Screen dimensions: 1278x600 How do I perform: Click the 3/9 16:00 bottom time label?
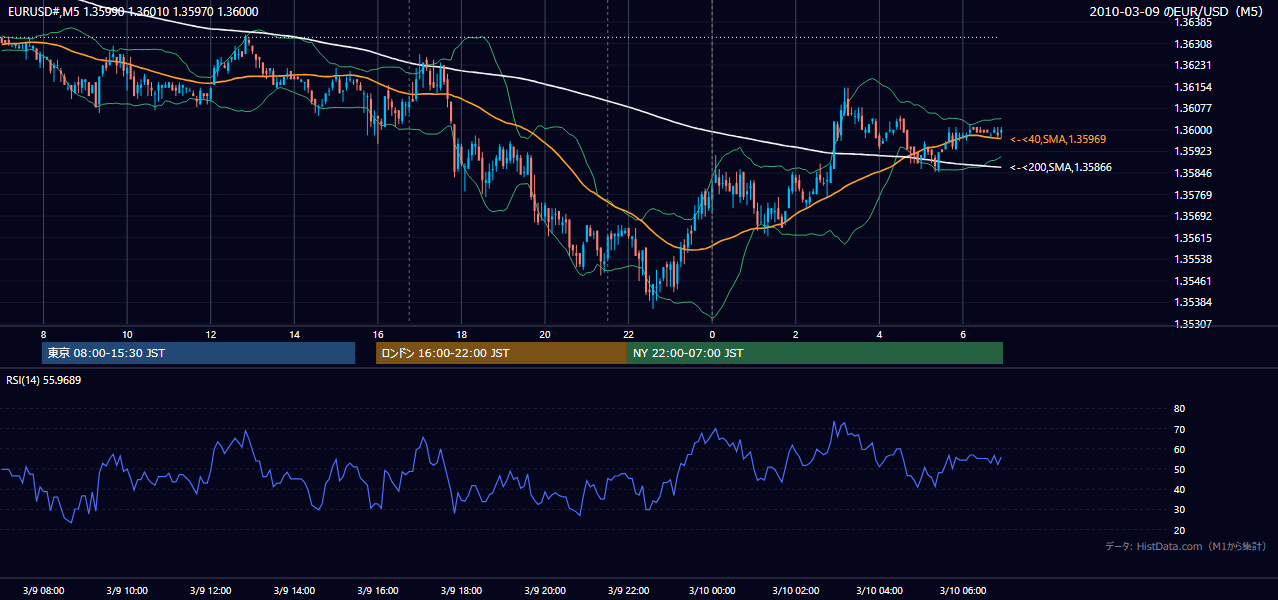pos(378,590)
